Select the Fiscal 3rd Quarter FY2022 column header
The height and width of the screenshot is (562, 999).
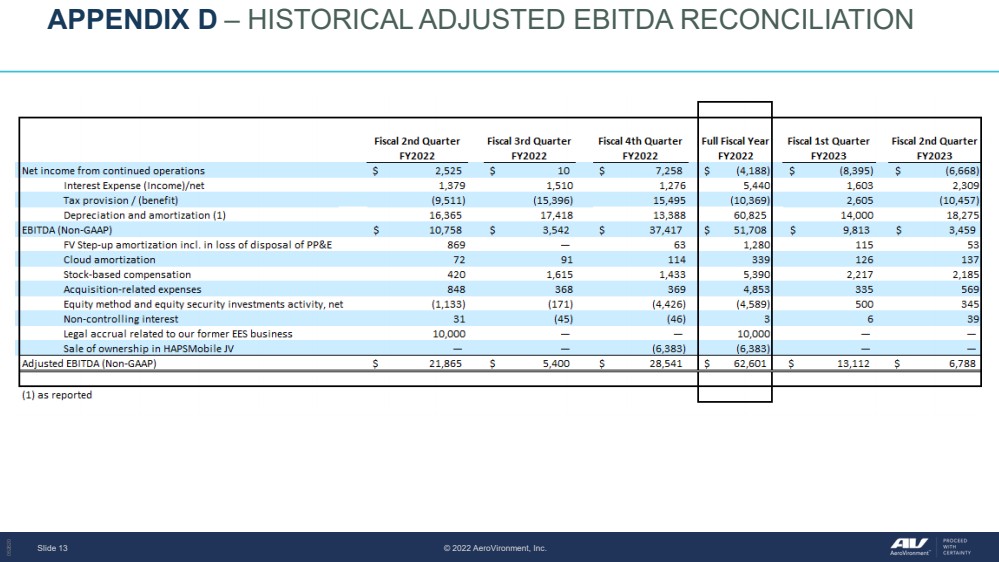point(529,148)
